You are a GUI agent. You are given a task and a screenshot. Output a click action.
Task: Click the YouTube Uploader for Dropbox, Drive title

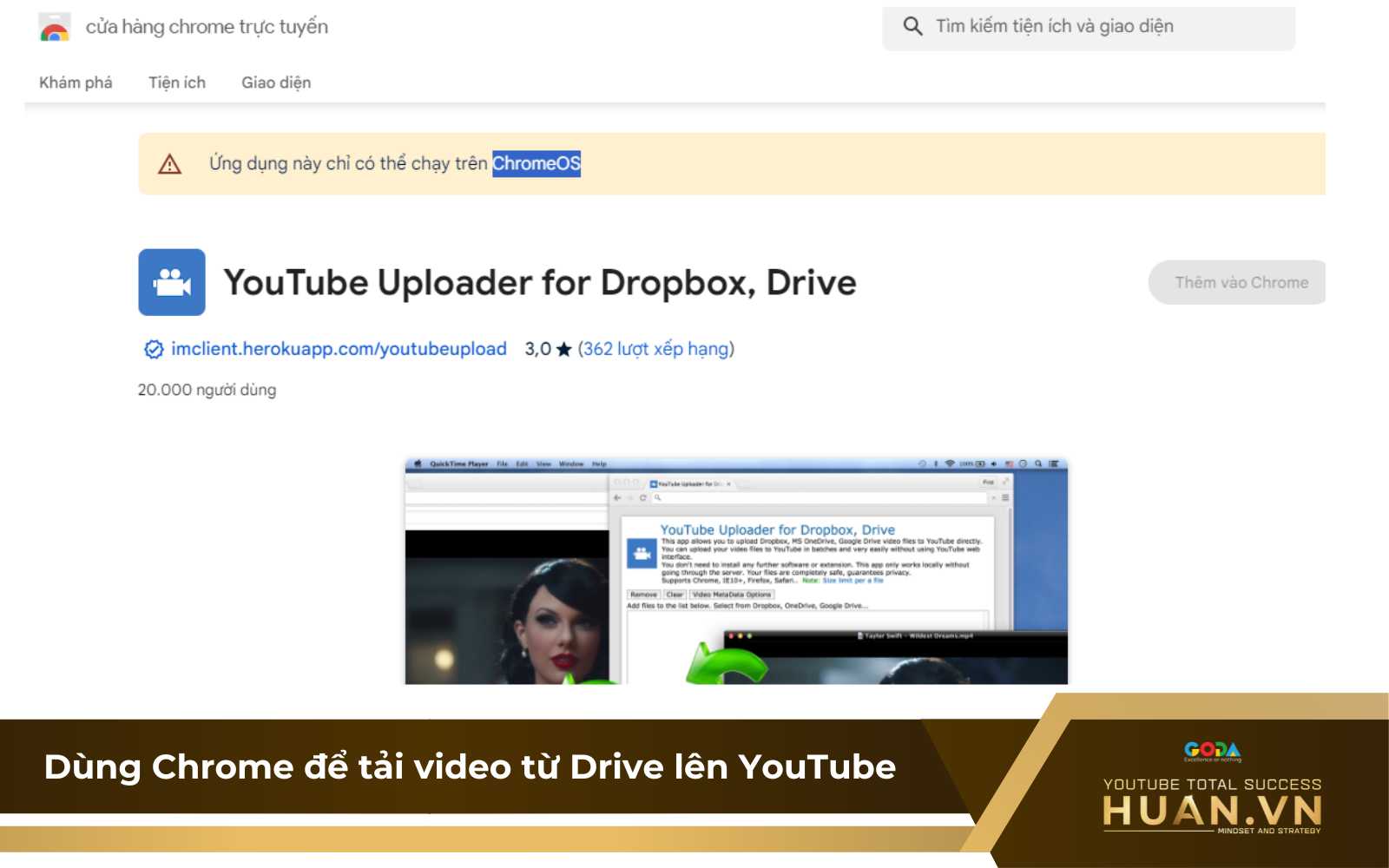pyautogui.click(x=540, y=283)
